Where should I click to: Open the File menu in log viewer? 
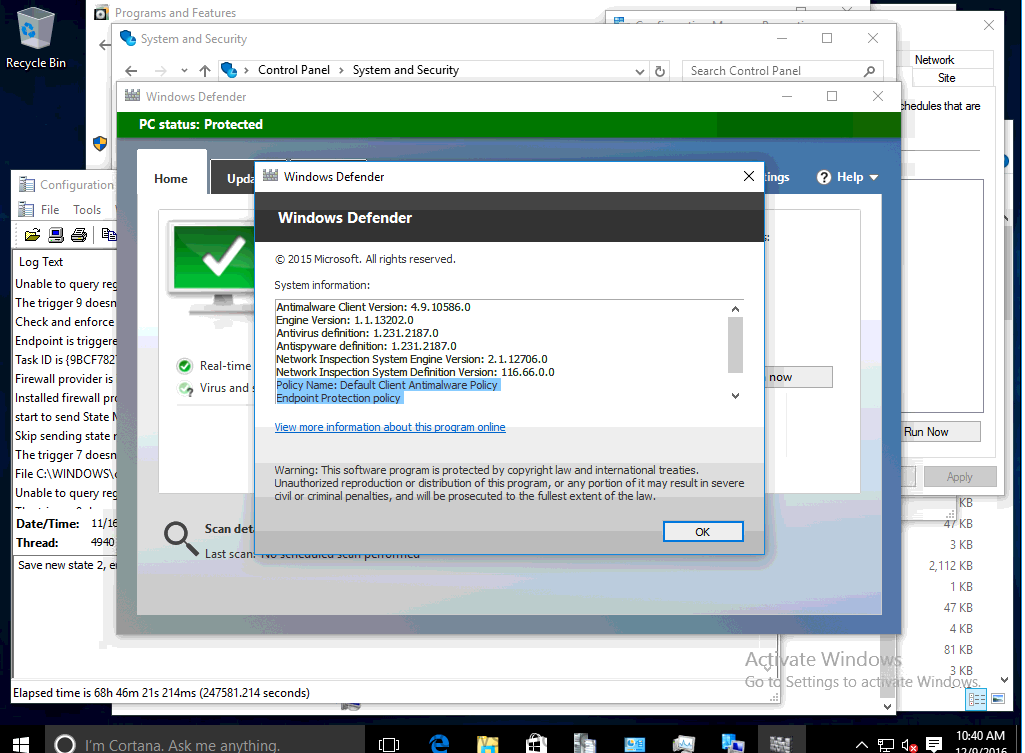pos(50,210)
